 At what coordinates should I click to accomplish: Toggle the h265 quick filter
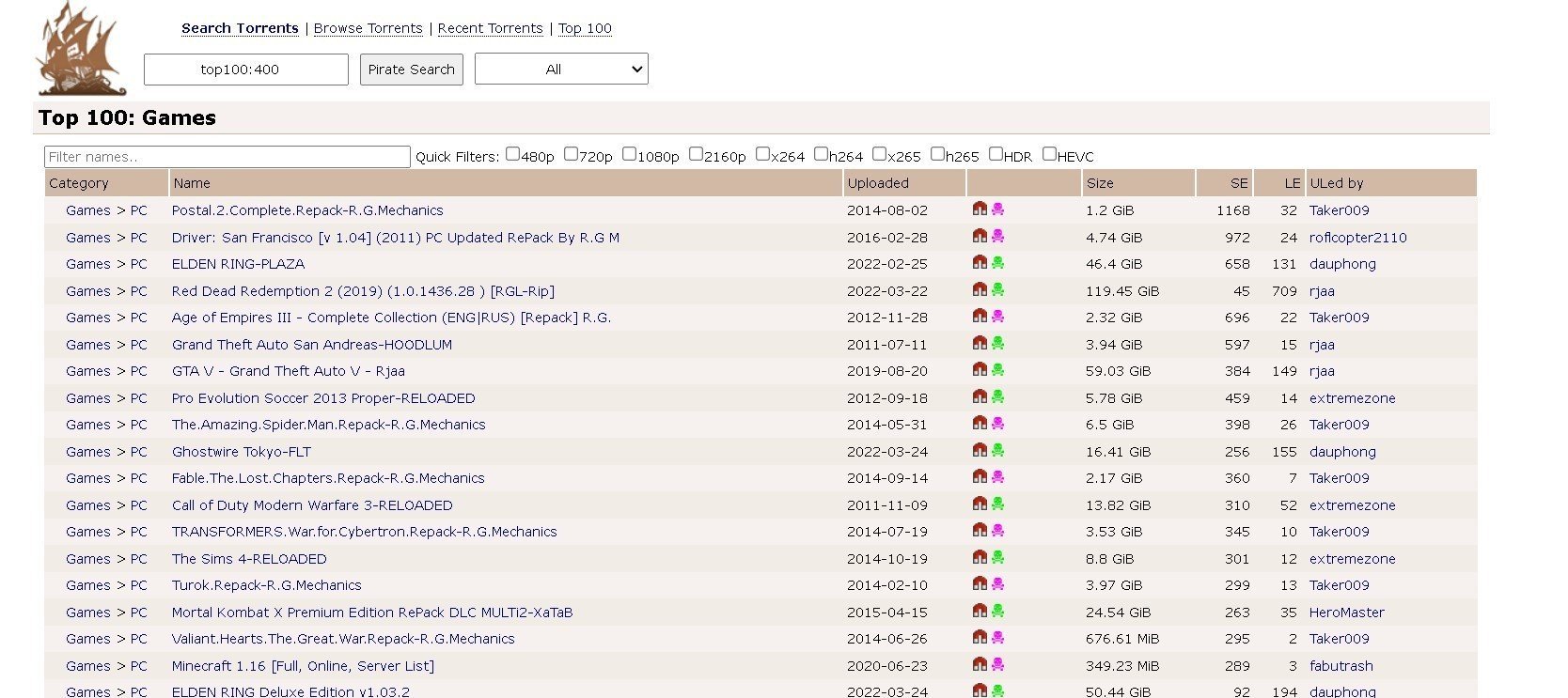point(937,153)
